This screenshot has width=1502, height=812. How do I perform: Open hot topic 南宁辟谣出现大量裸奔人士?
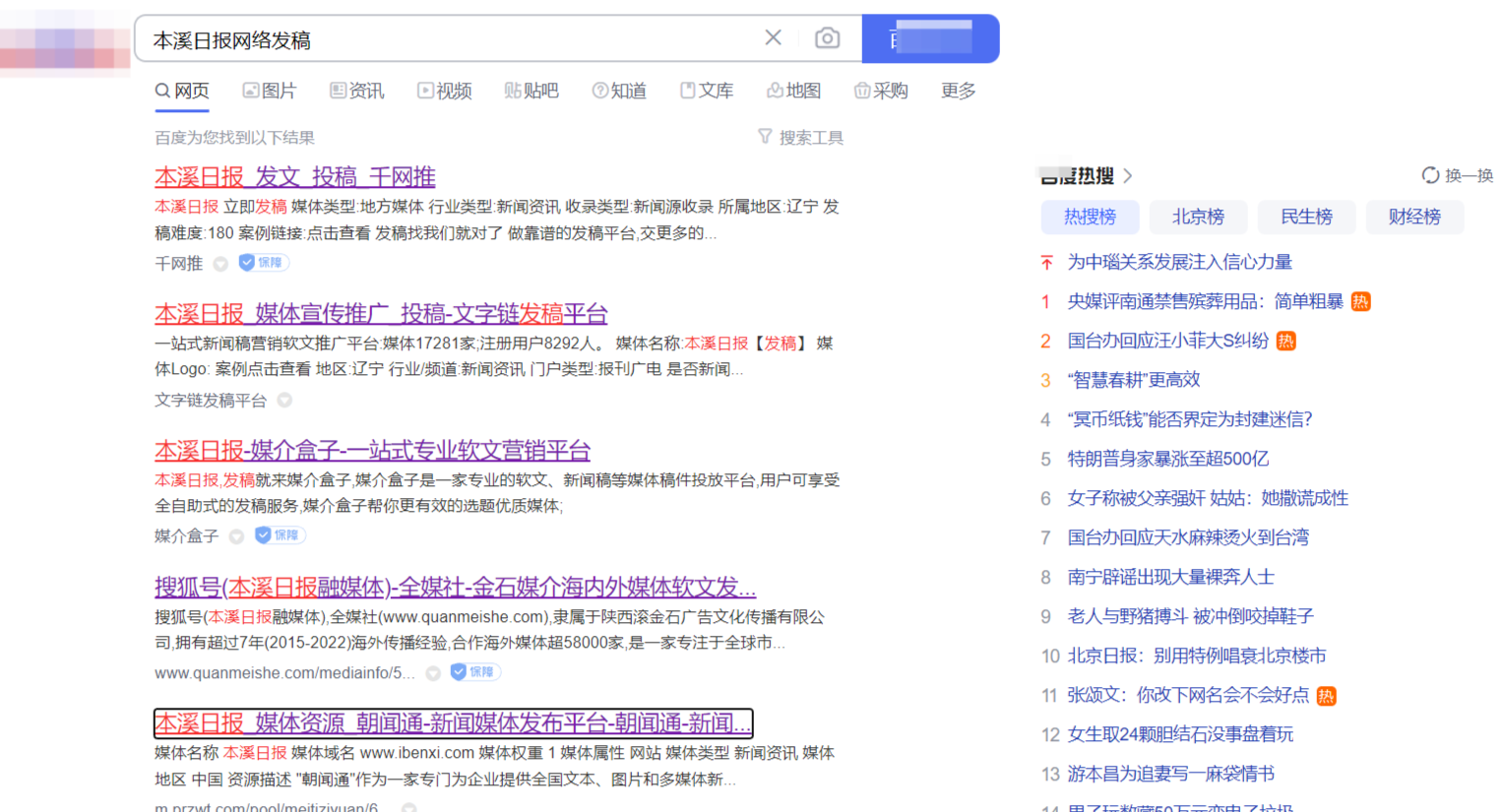[1170, 577]
